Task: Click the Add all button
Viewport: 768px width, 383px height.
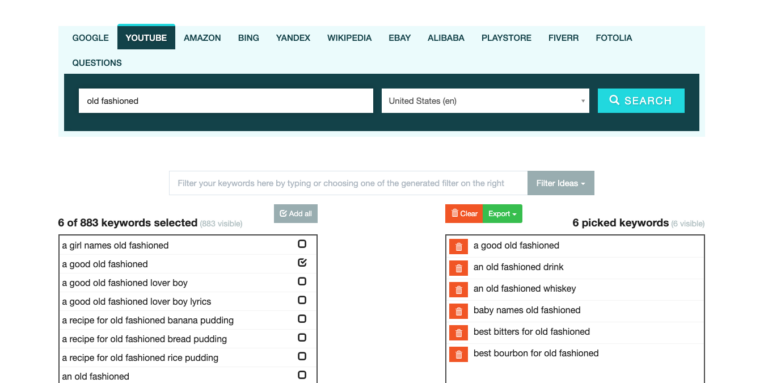Action: (296, 214)
